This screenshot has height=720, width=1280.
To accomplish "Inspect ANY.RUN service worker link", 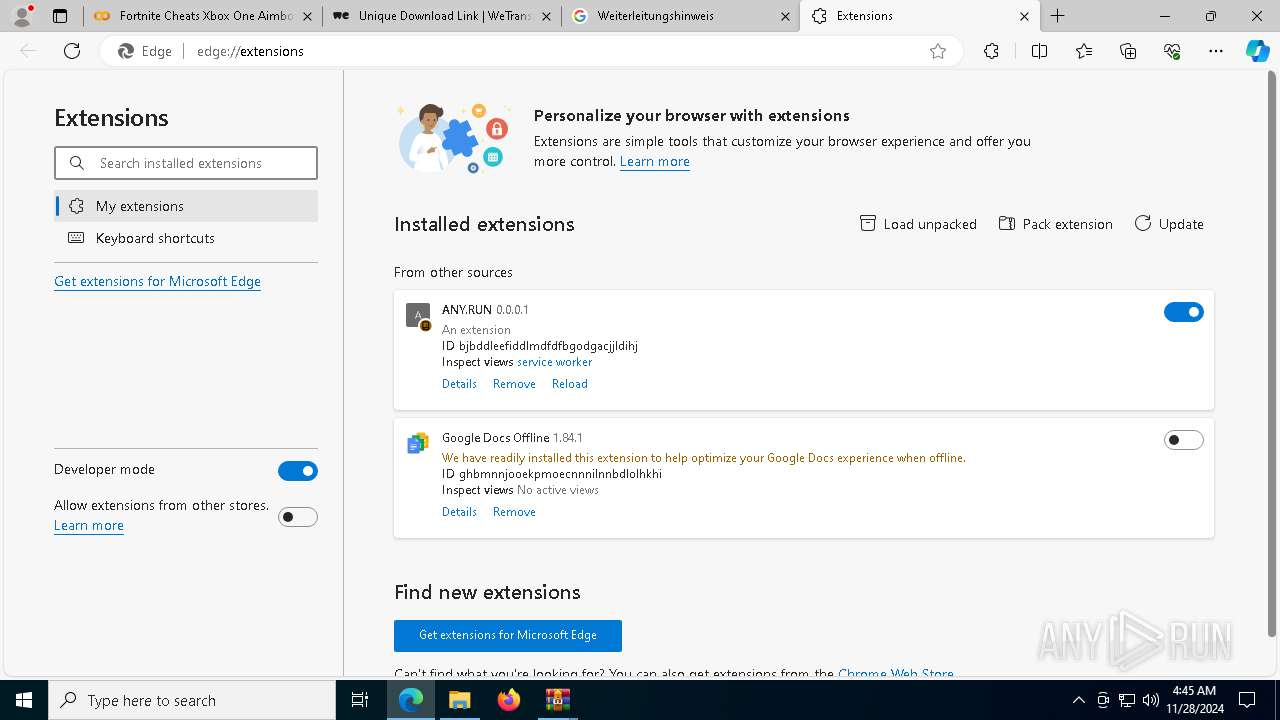I will click(x=554, y=362).
